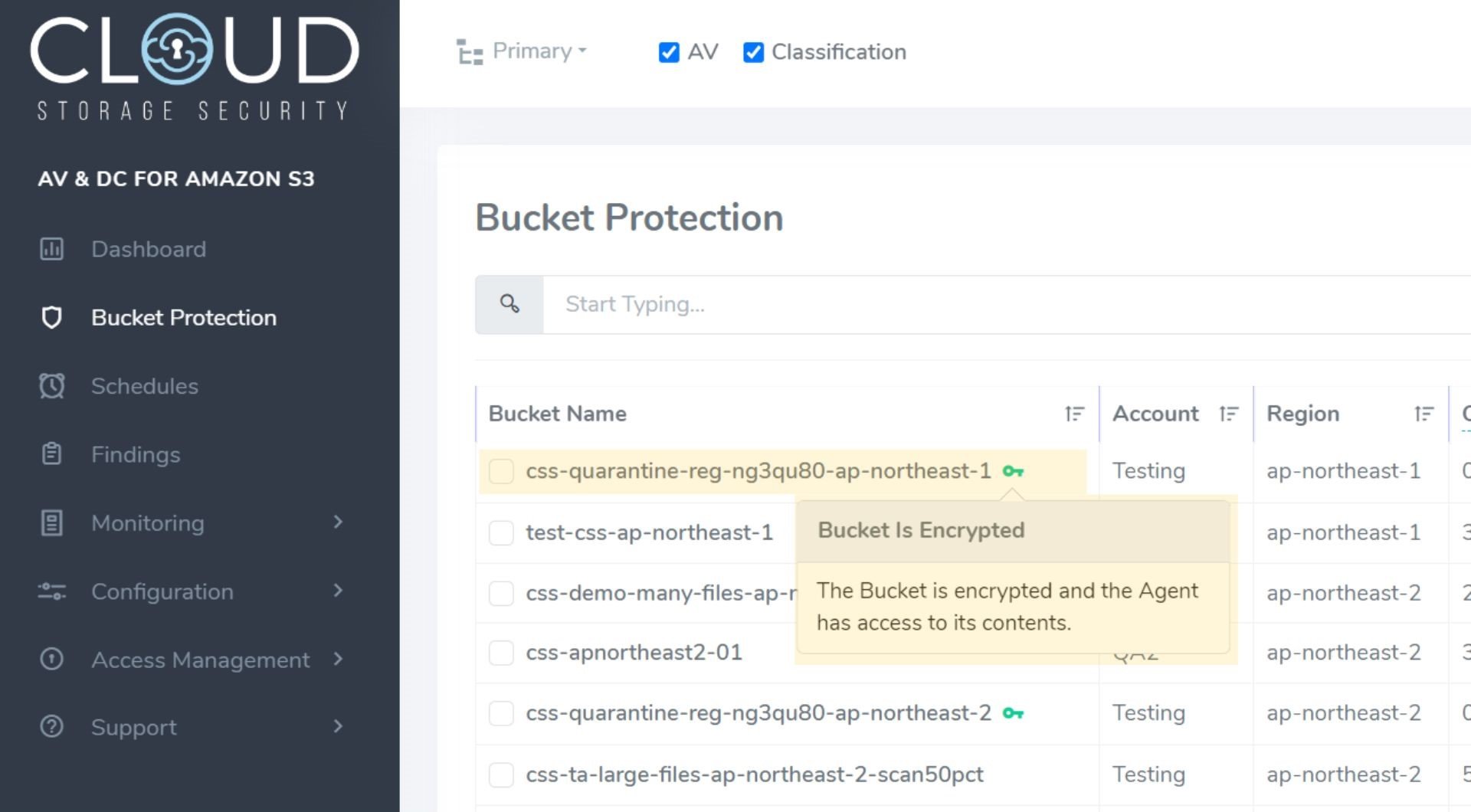Image resolution: width=1471 pixels, height=812 pixels.
Task: Select the checkbox for test-css-ap-northeast-1
Action: 501,532
